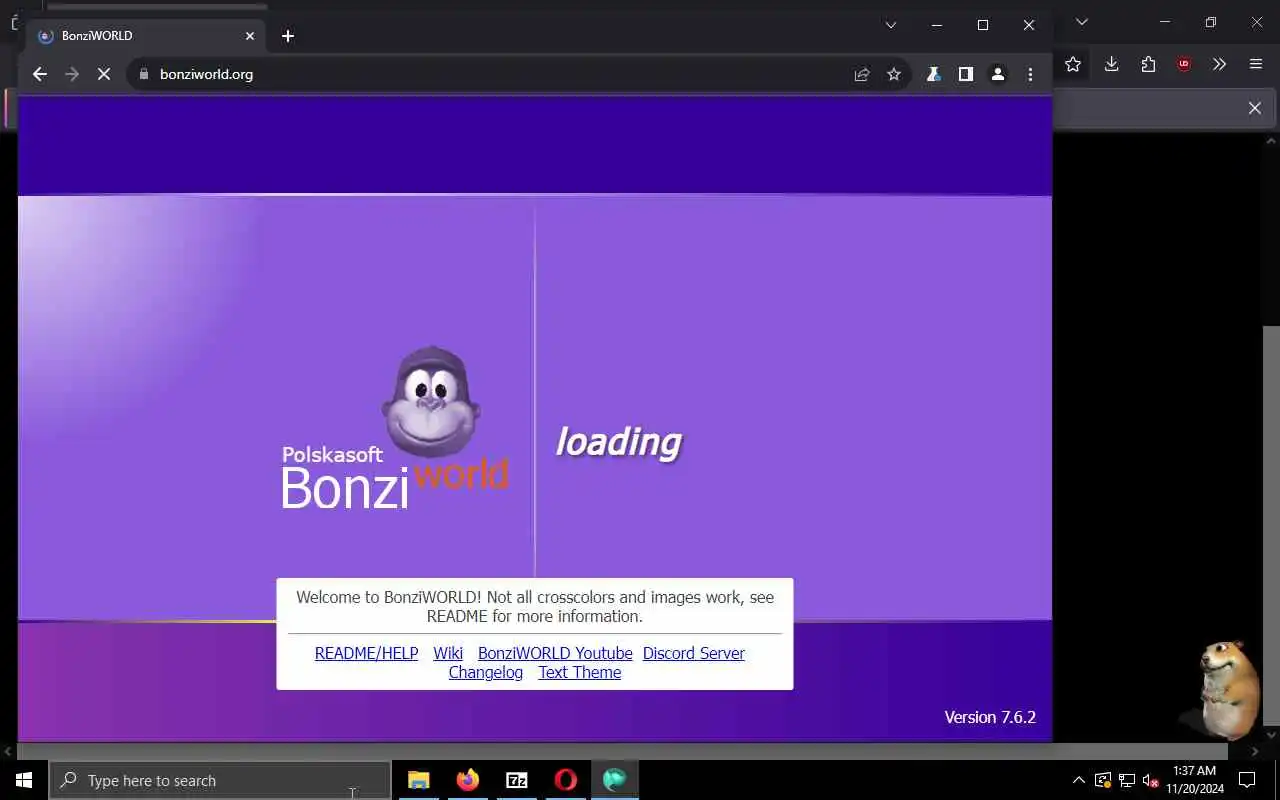
Task: Click the active teal browser taskbar icon
Action: [x=615, y=780]
